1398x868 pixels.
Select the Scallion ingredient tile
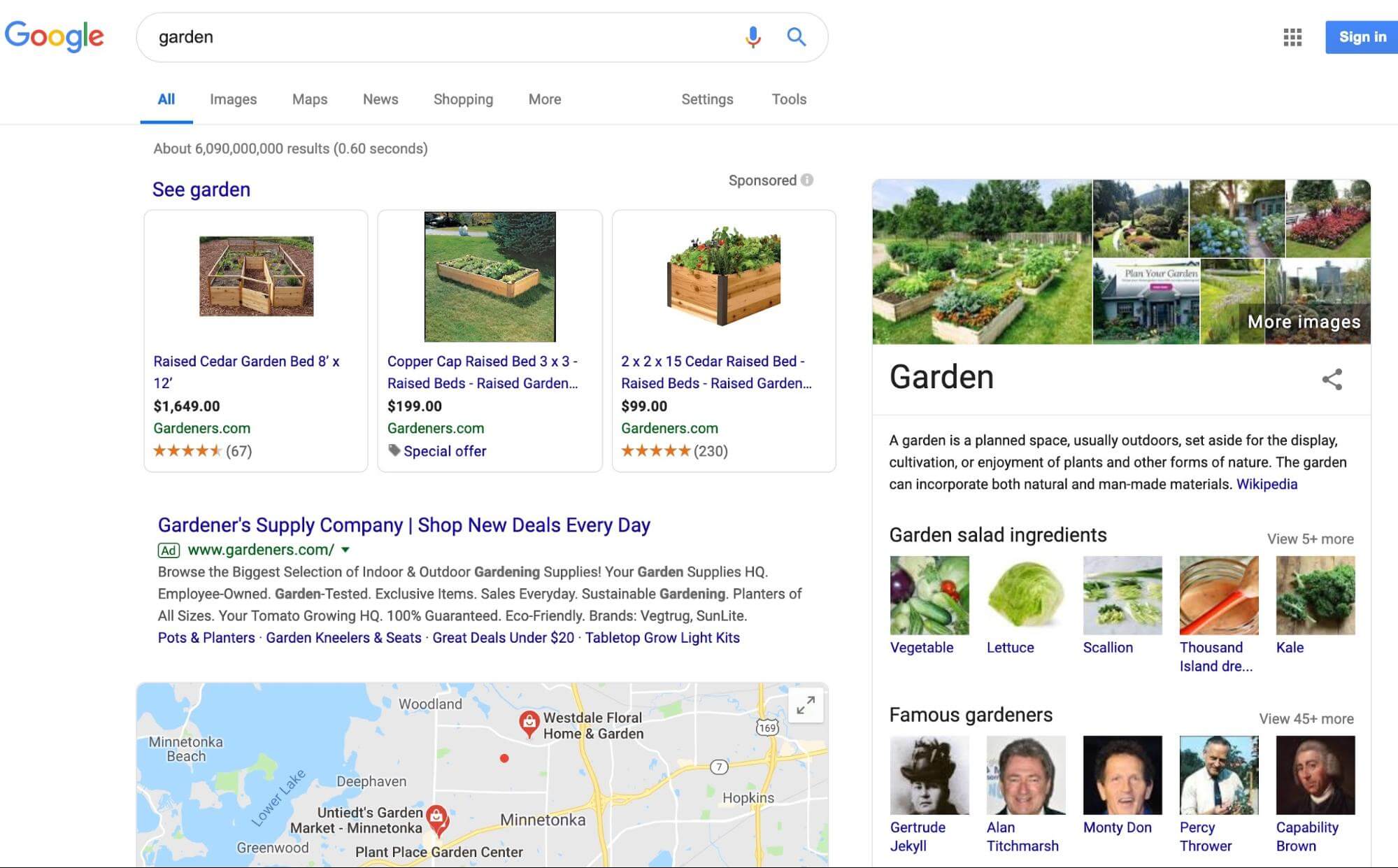click(1122, 606)
